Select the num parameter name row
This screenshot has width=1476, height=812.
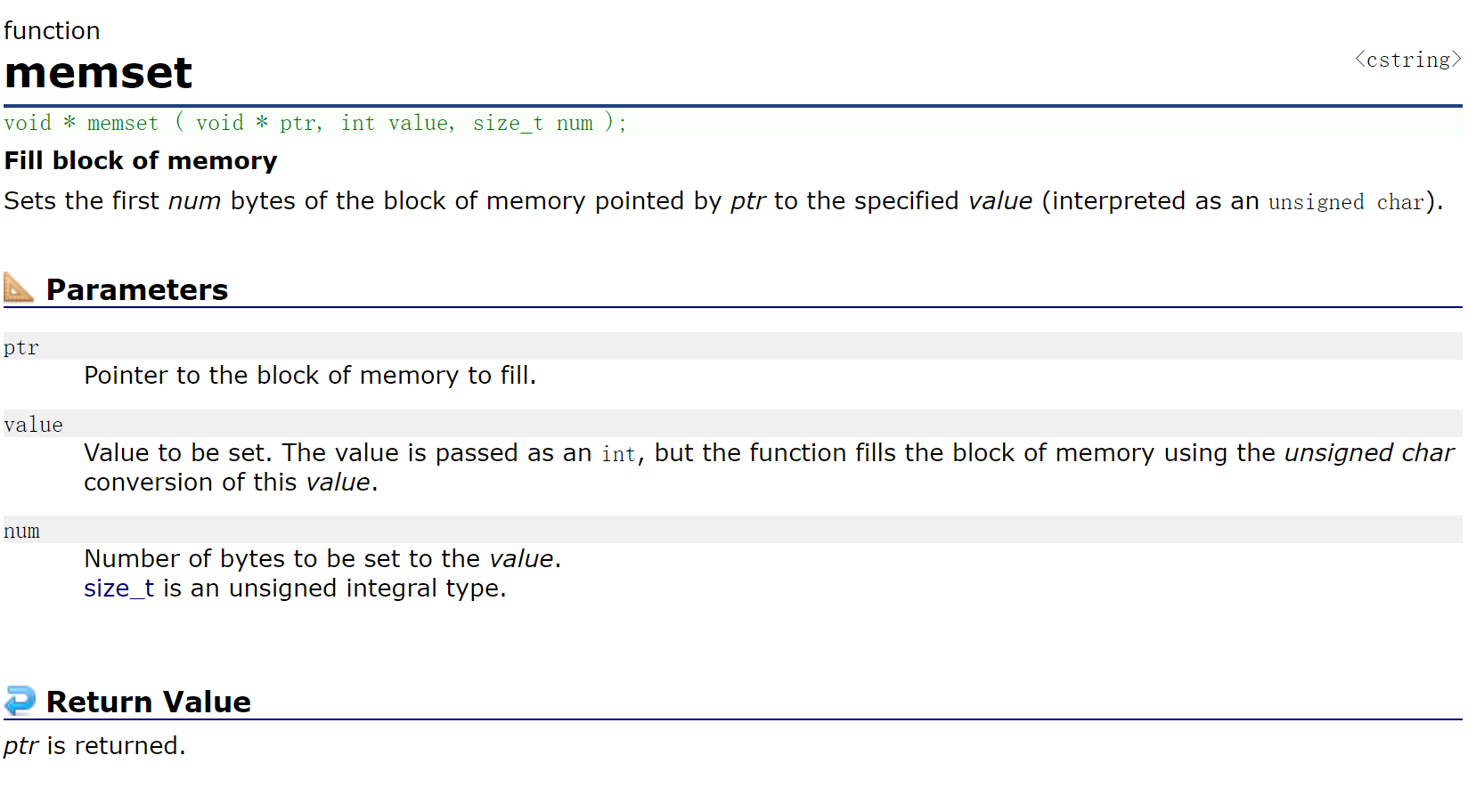[732, 530]
